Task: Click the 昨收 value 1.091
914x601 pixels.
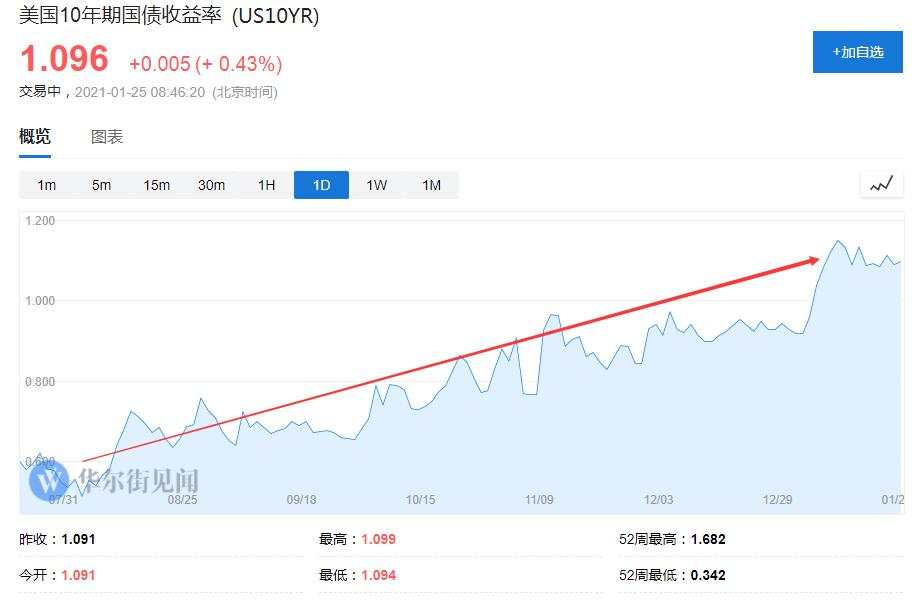Action: click(78, 539)
